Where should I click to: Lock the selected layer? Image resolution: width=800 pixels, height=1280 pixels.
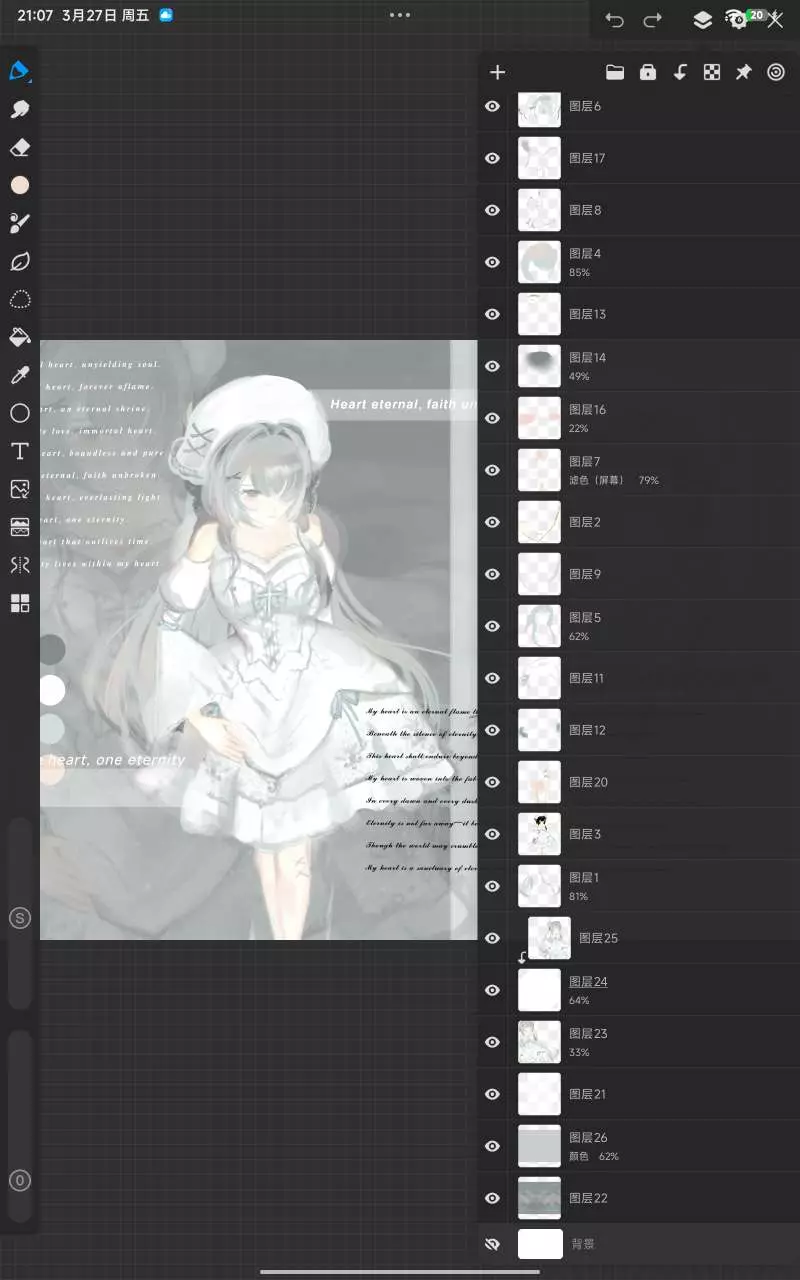point(648,72)
